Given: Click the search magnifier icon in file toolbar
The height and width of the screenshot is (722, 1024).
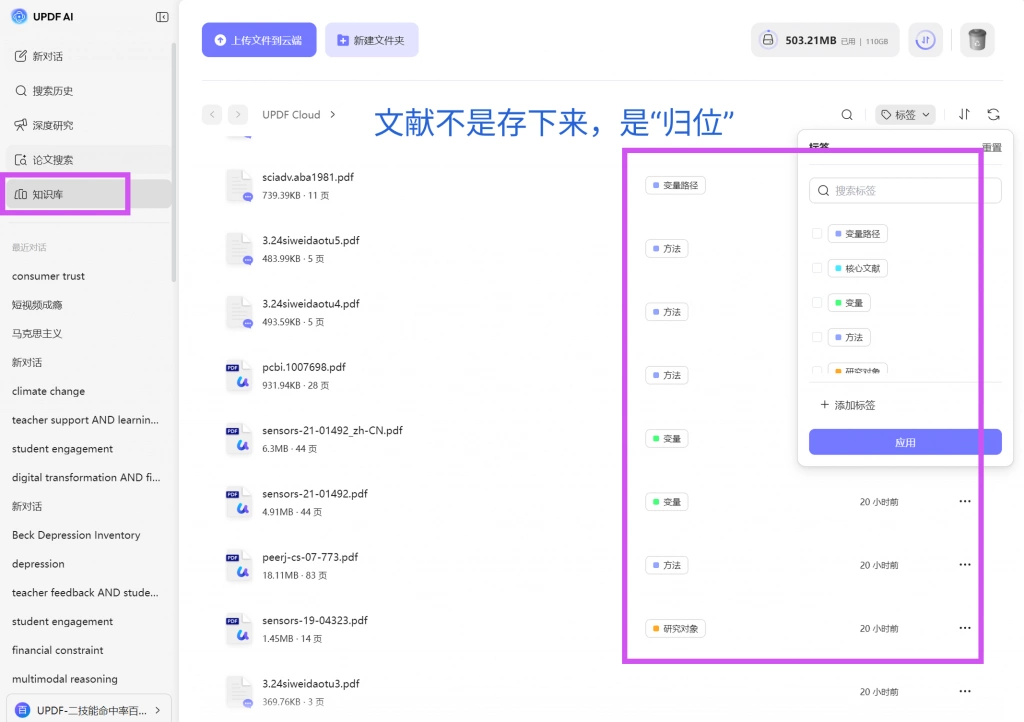Looking at the screenshot, I should click(847, 115).
